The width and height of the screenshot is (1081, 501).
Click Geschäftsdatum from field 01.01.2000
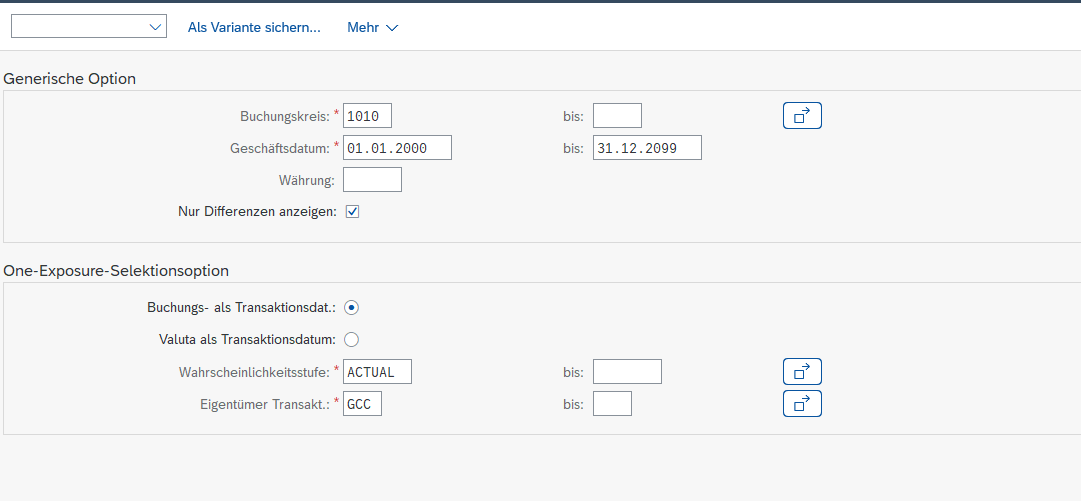[x=397, y=148]
